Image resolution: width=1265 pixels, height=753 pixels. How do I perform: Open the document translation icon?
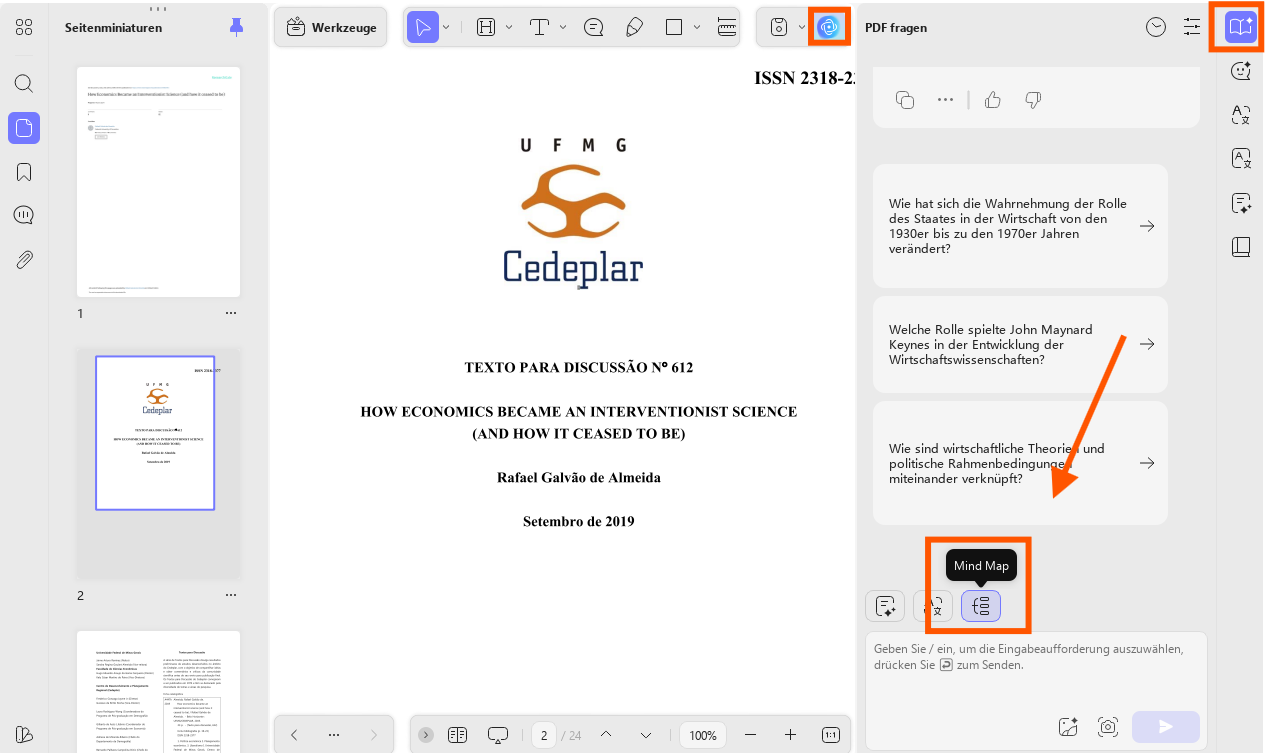pos(1241,159)
